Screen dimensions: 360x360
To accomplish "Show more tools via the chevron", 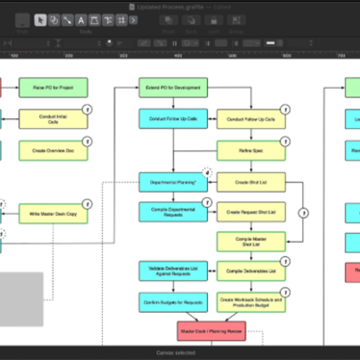I will [133, 20].
